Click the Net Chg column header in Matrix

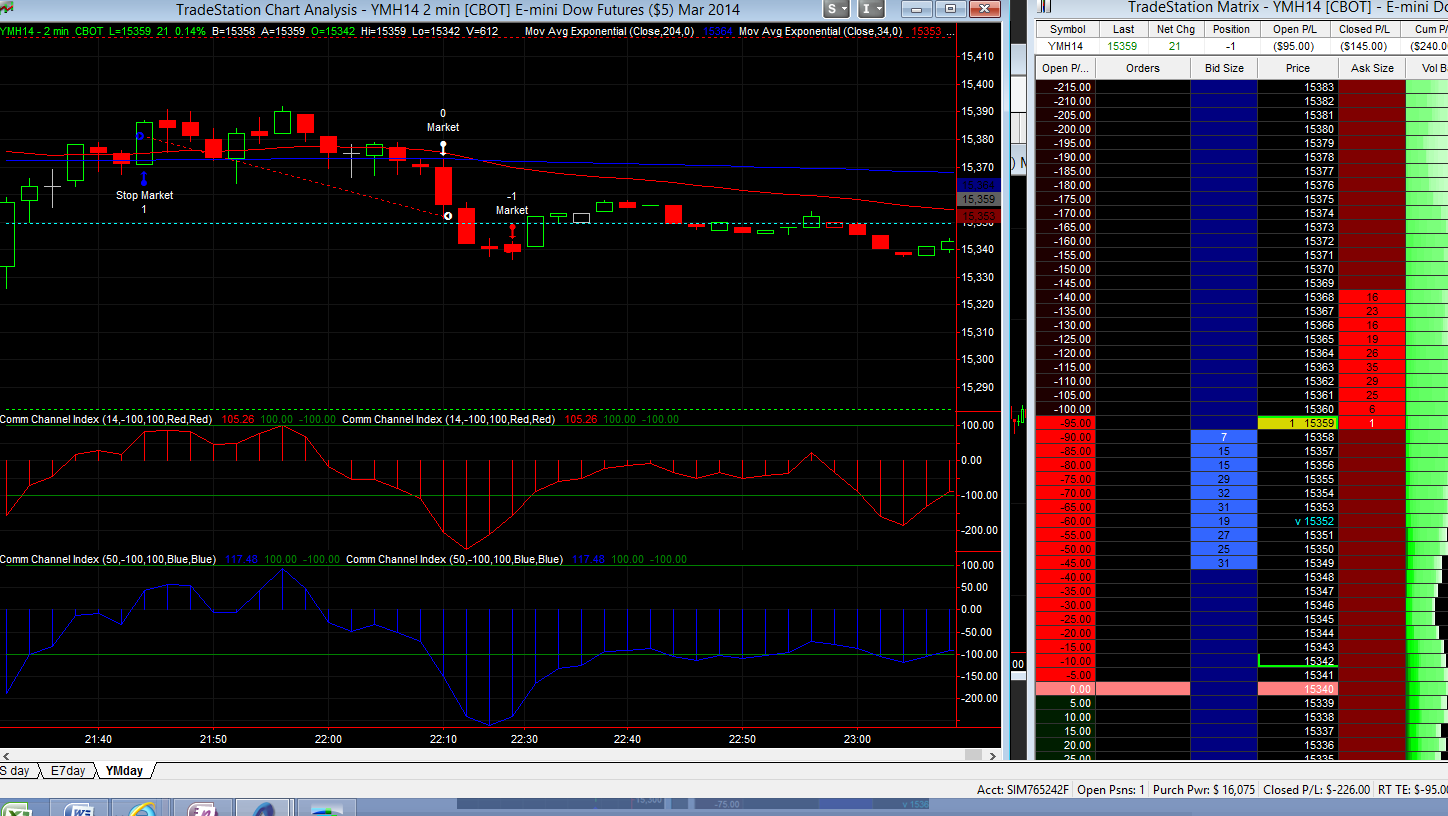coord(1175,29)
